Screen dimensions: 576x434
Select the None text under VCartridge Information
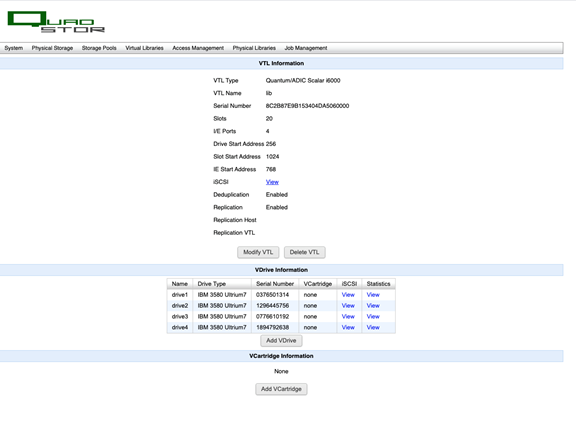[281, 372]
